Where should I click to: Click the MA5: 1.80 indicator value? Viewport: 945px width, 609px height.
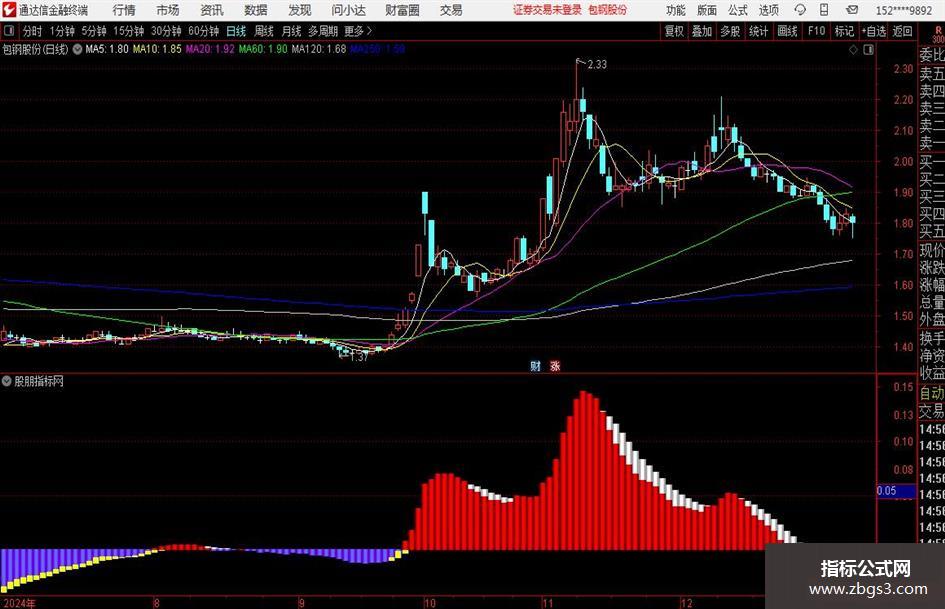[x=107, y=49]
